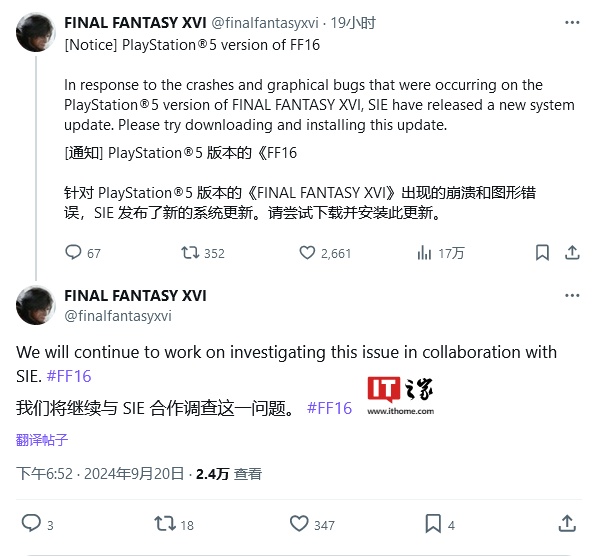Share the second tweet using bottom share icon
598x556 pixels.
567,523
